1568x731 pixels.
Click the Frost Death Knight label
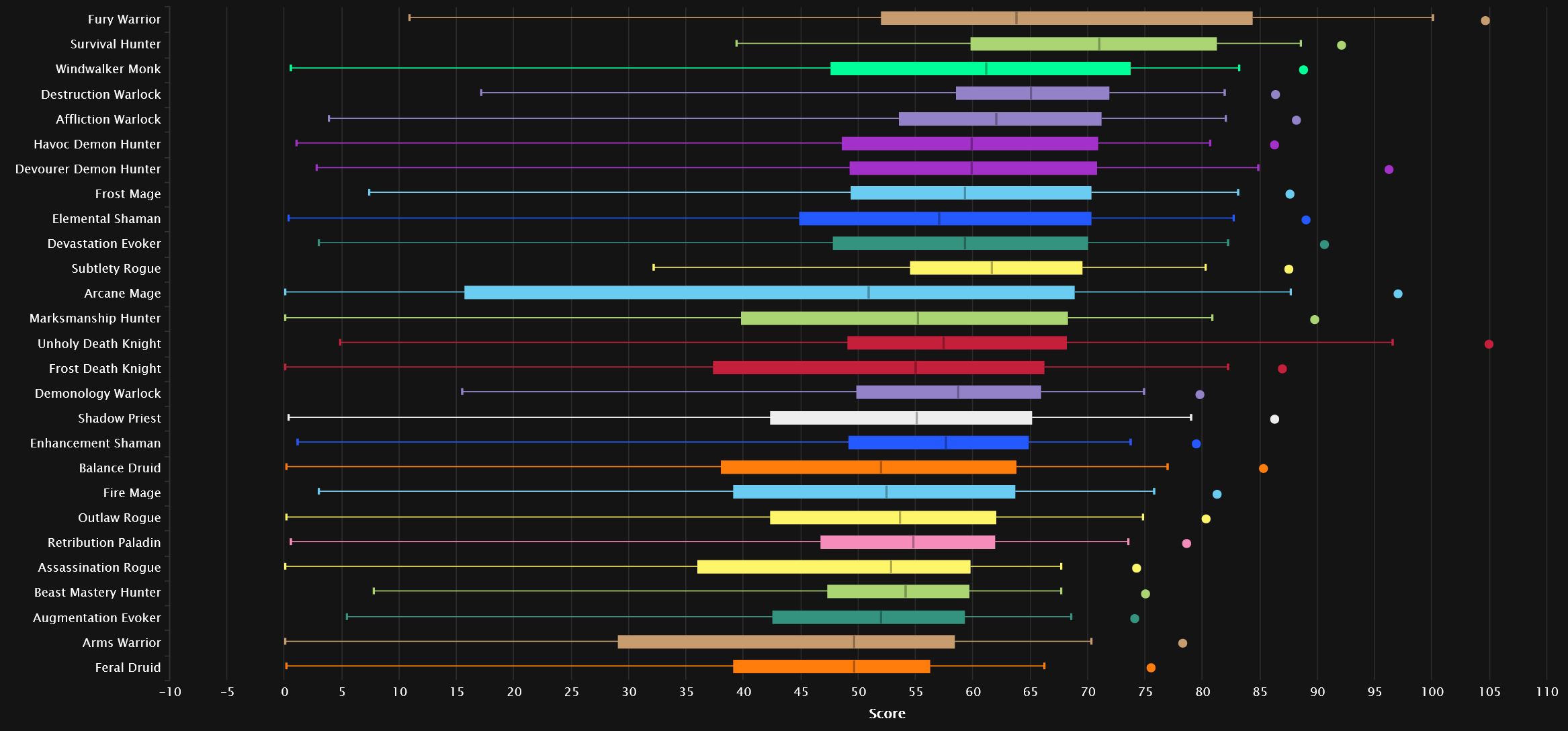pos(105,369)
